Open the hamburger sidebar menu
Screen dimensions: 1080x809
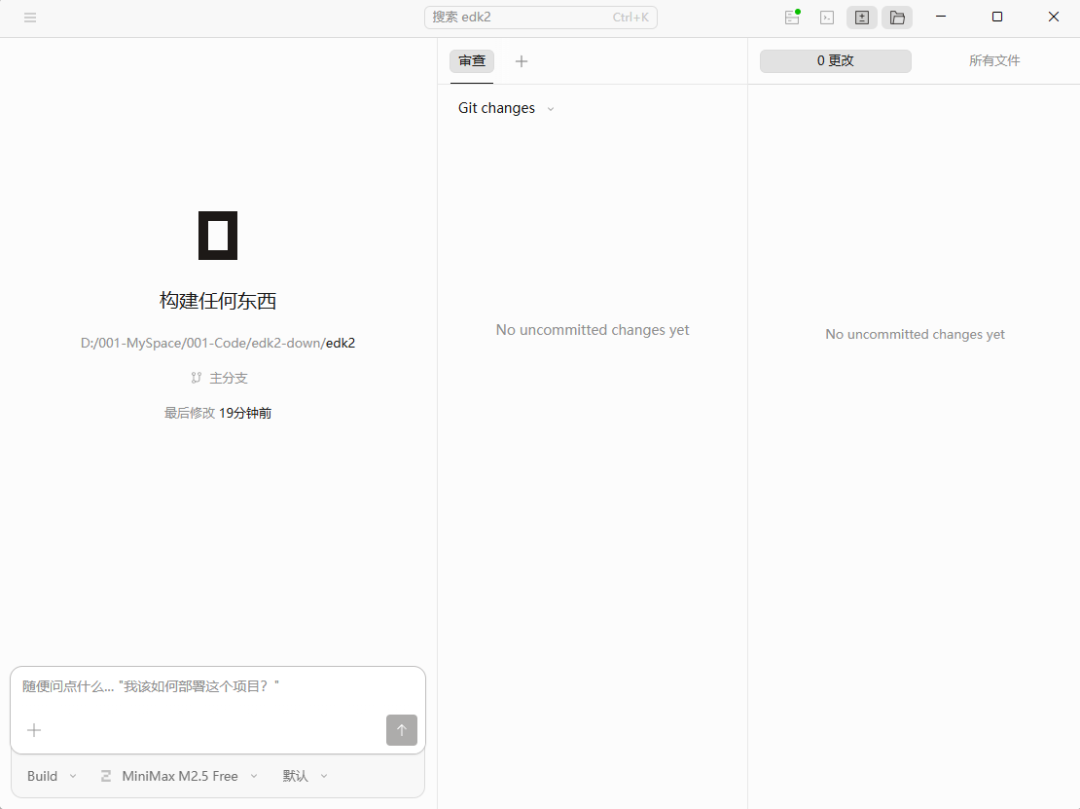30,17
